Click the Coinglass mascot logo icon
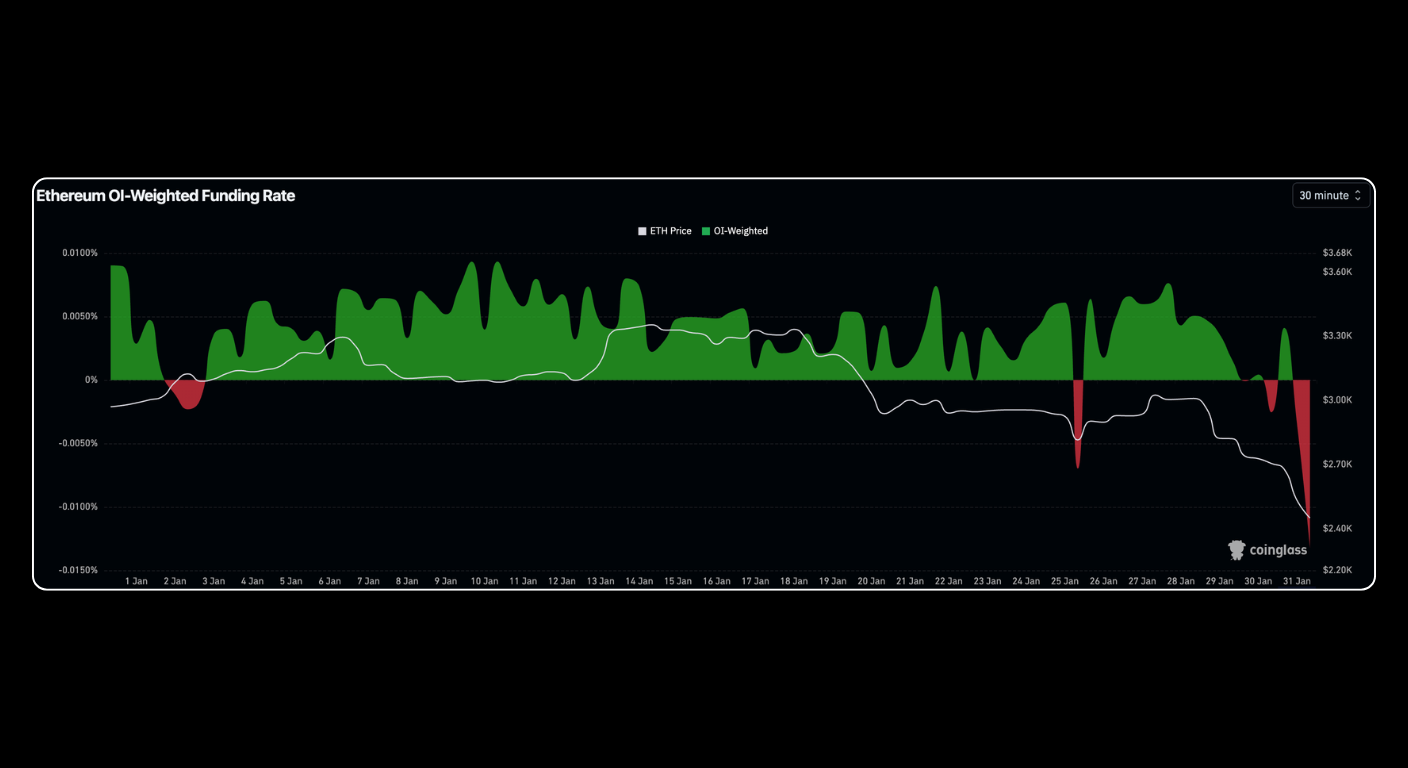The image size is (1408, 768). pos(1236,548)
